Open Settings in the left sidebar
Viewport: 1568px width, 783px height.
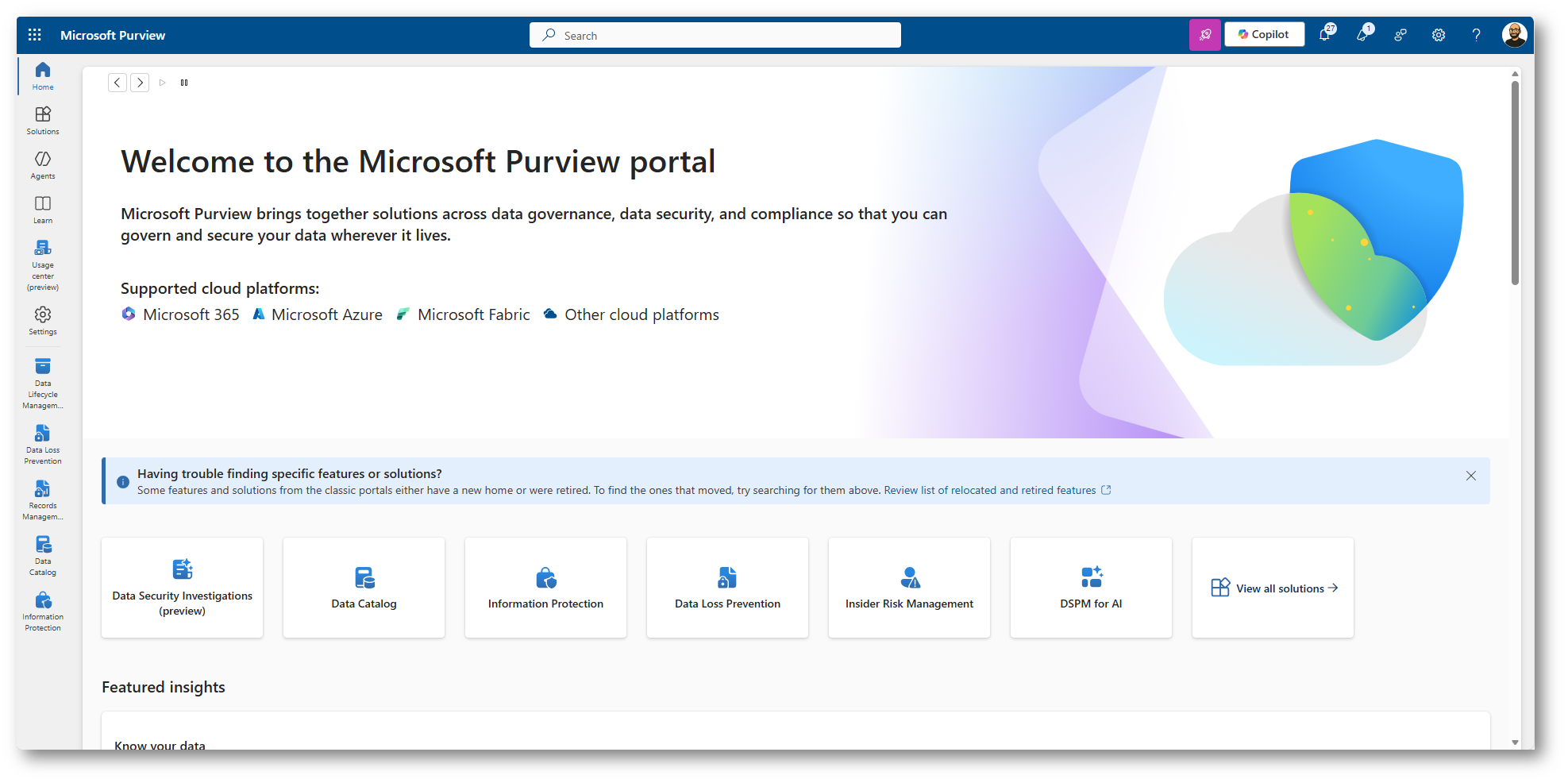(x=43, y=321)
